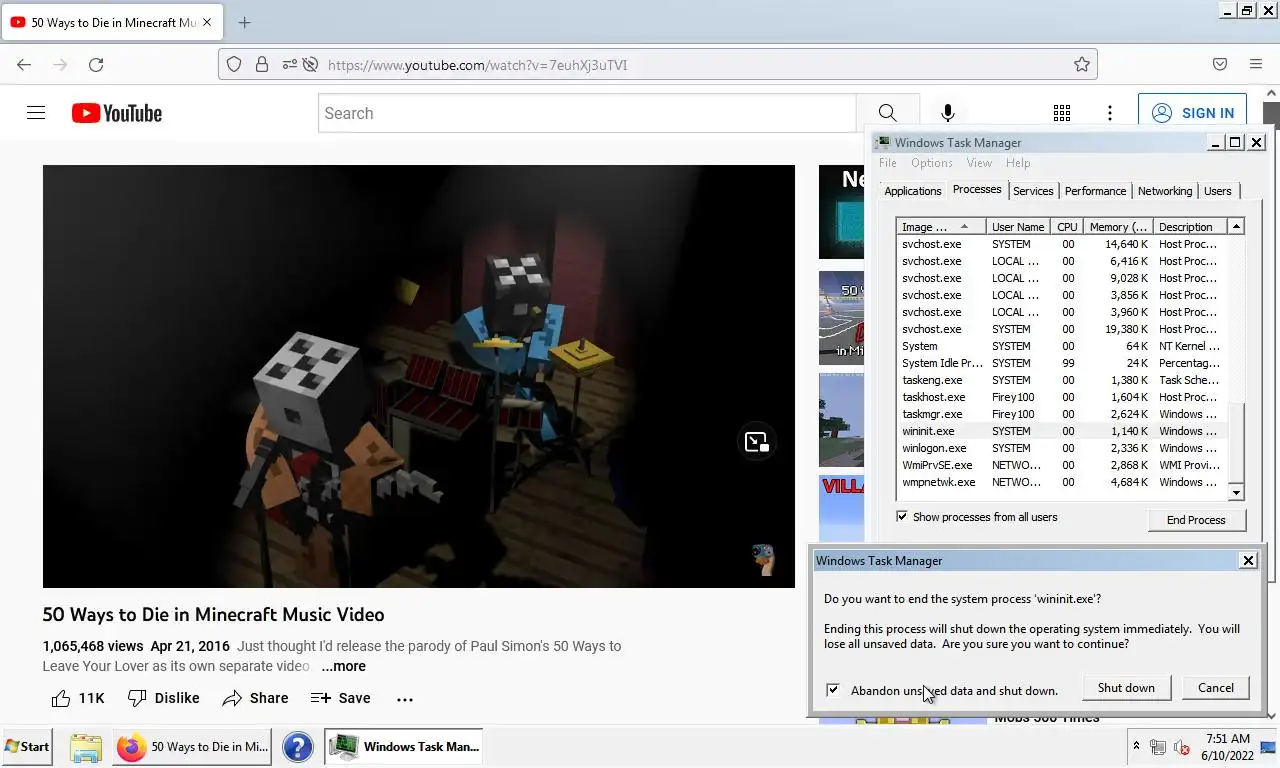Uncheck 'Show processes from all users'
Screen dimensions: 1280x768
[x=902, y=517]
